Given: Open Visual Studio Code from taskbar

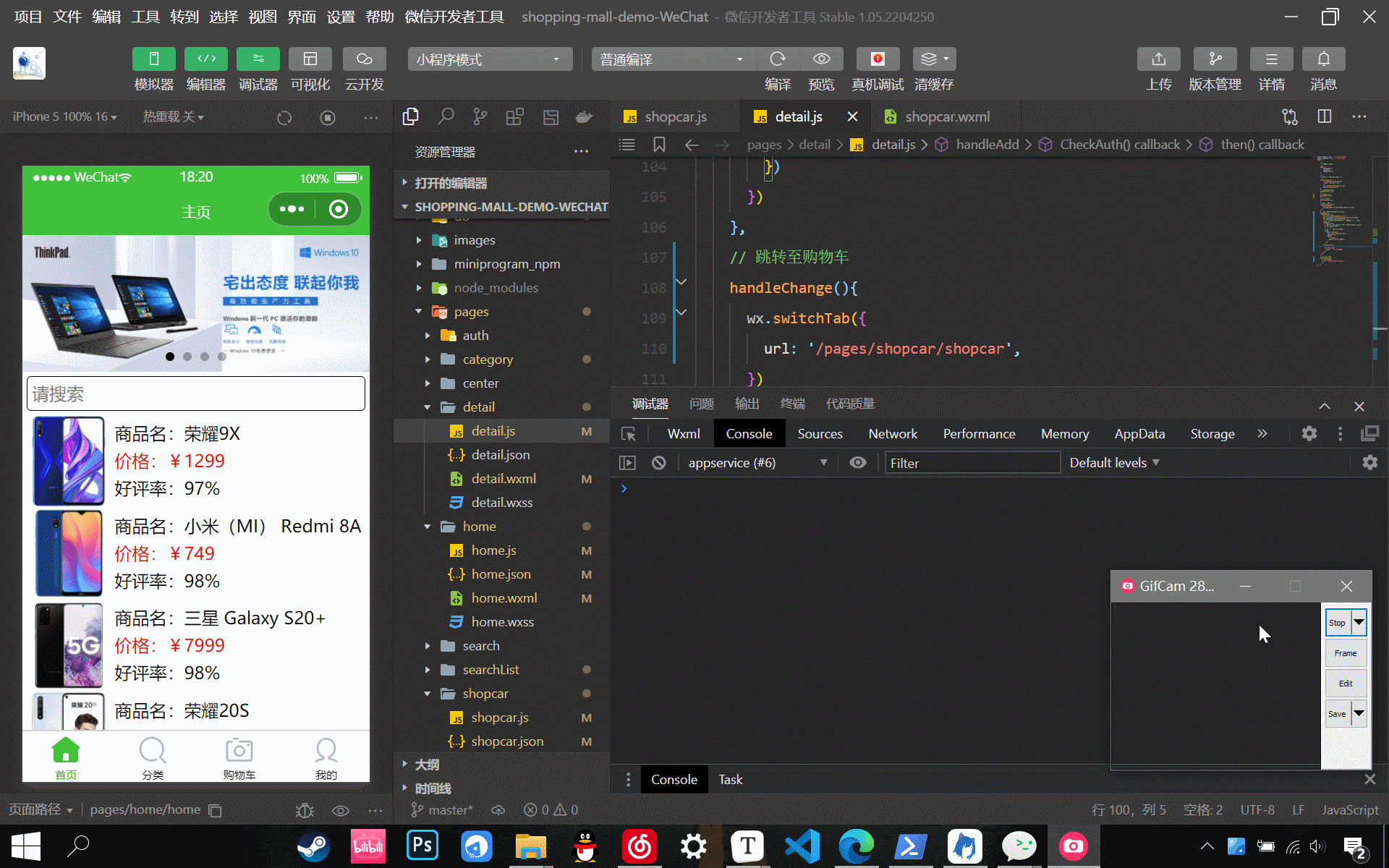Looking at the screenshot, I should (x=802, y=846).
